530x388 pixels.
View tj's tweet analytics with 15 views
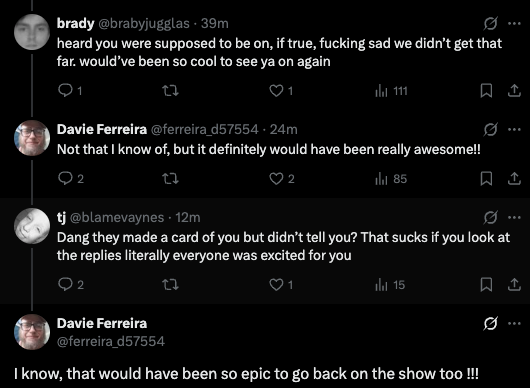click(390, 284)
